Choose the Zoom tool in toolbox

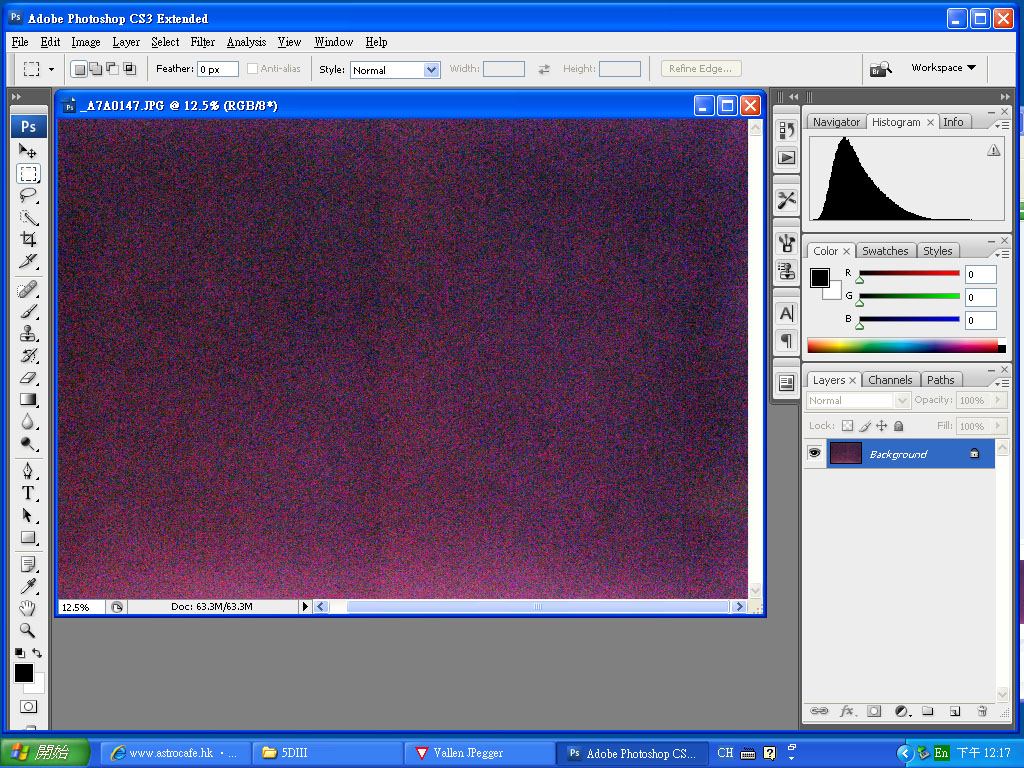point(28,630)
